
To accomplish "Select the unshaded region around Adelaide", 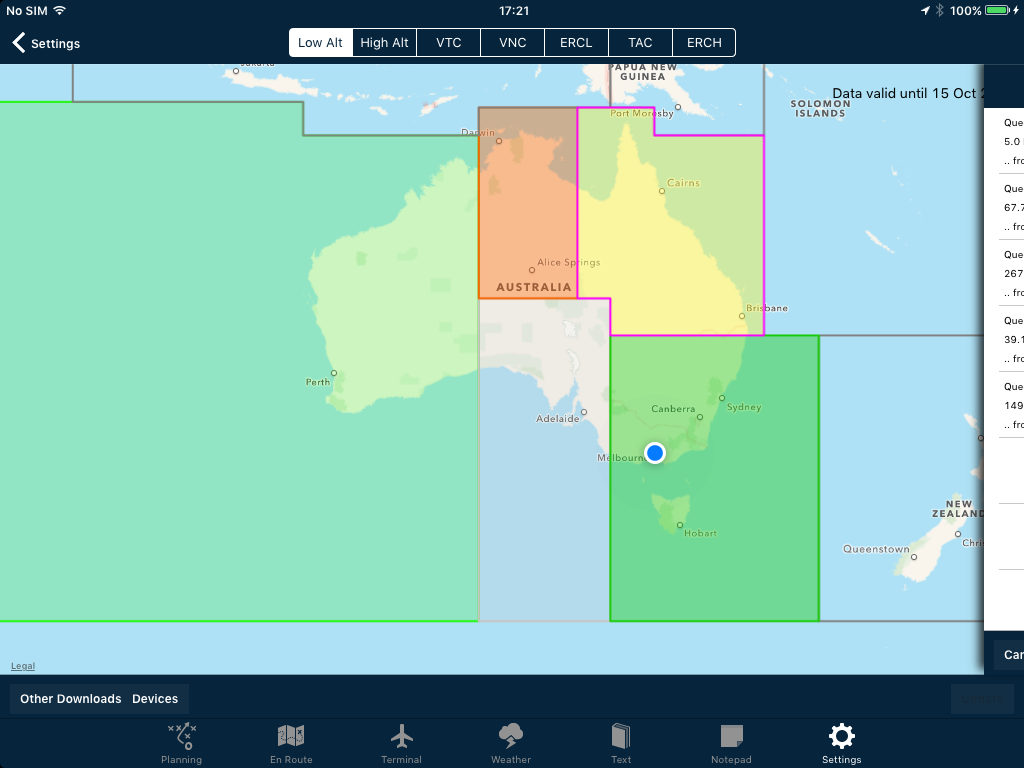I will (x=544, y=460).
